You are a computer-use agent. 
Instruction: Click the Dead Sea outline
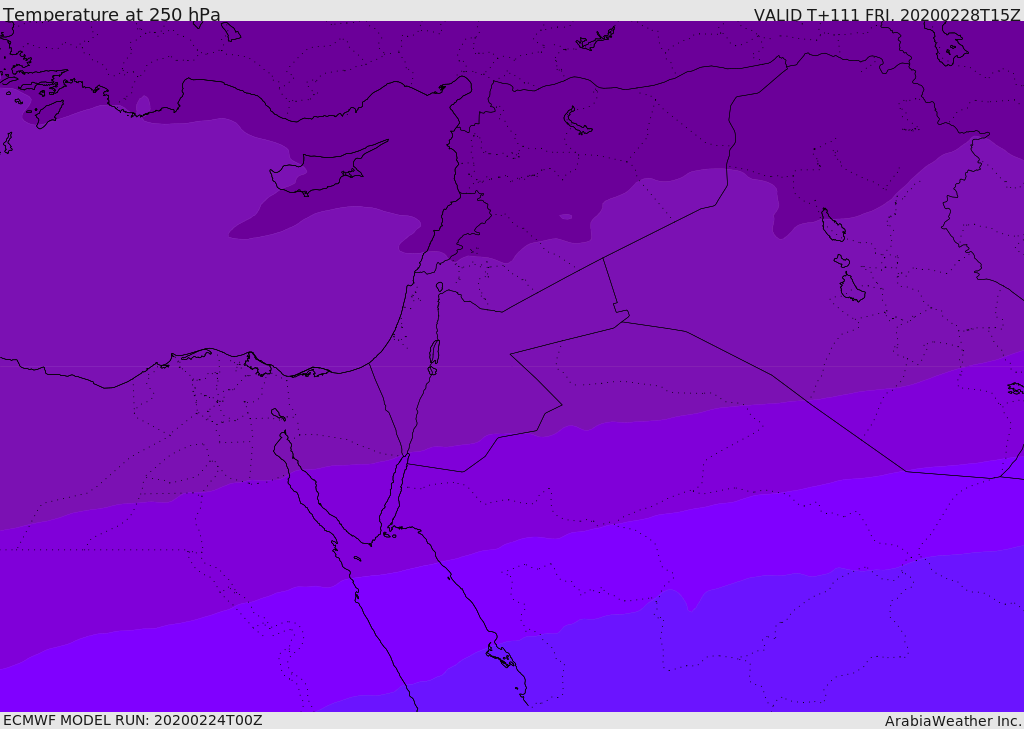434,353
